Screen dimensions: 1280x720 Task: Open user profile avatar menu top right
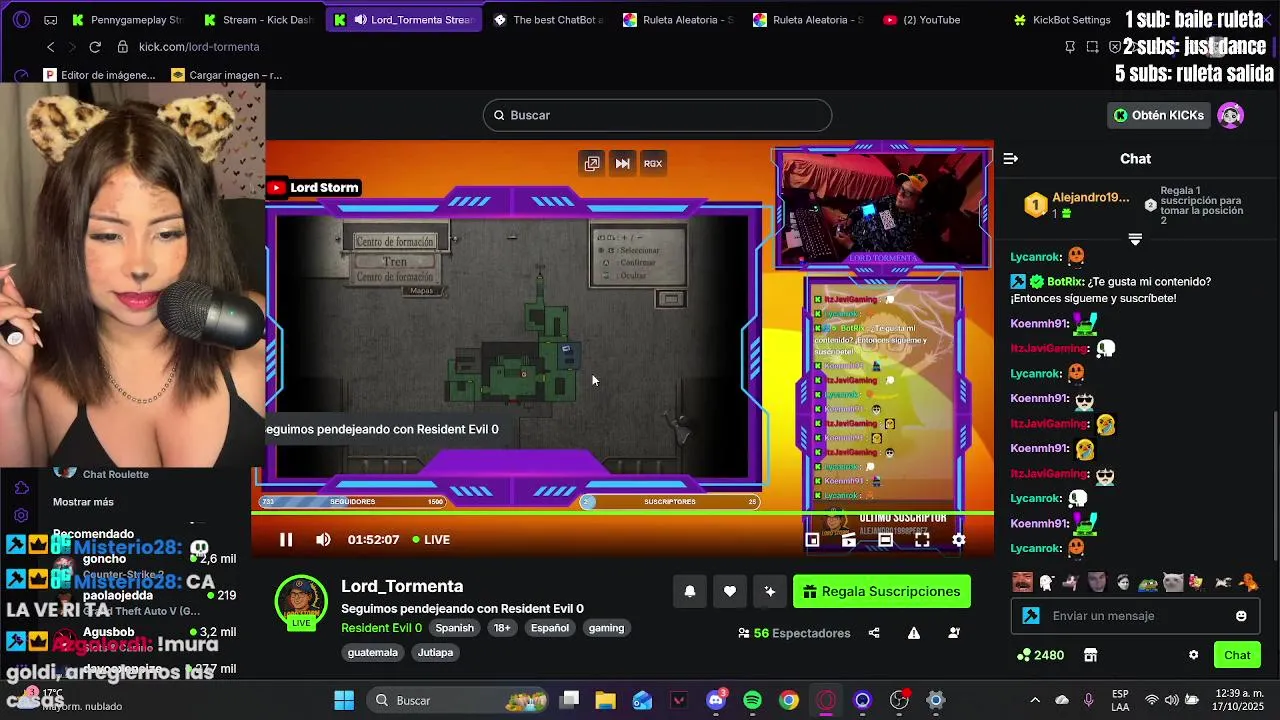coord(1231,115)
